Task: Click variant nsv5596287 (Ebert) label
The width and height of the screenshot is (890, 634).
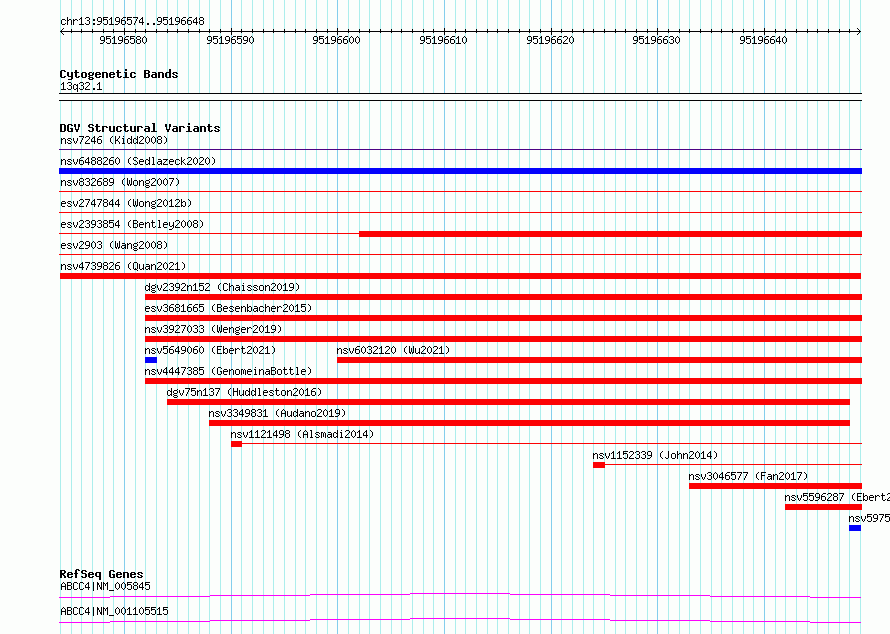Action: tap(837, 497)
